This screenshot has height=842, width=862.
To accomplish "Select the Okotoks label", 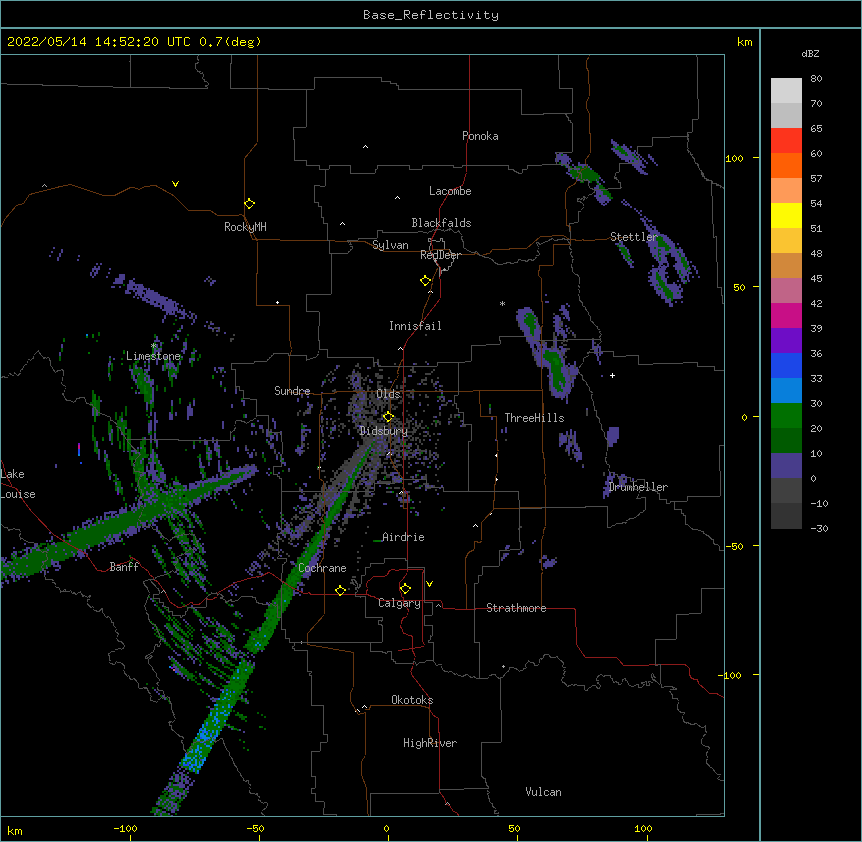I will (x=412, y=700).
